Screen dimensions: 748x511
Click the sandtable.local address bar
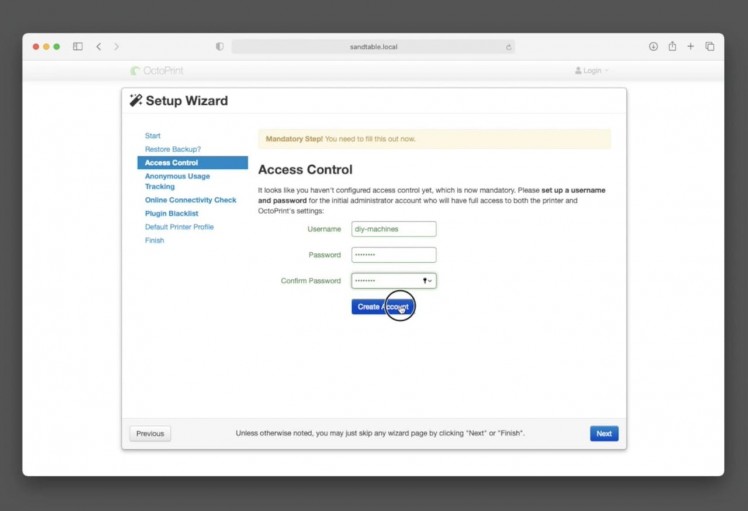pos(373,47)
